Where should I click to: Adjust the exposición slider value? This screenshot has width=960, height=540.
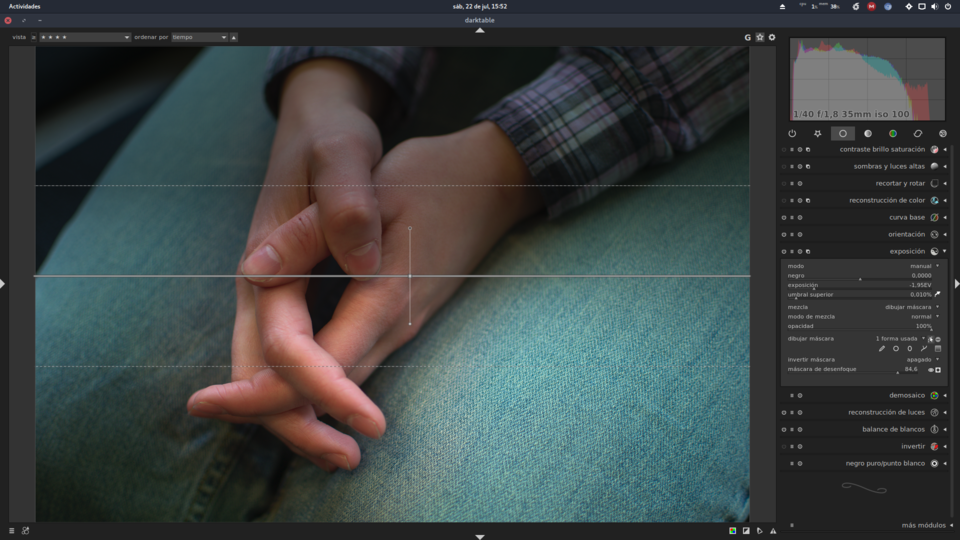(x=860, y=285)
